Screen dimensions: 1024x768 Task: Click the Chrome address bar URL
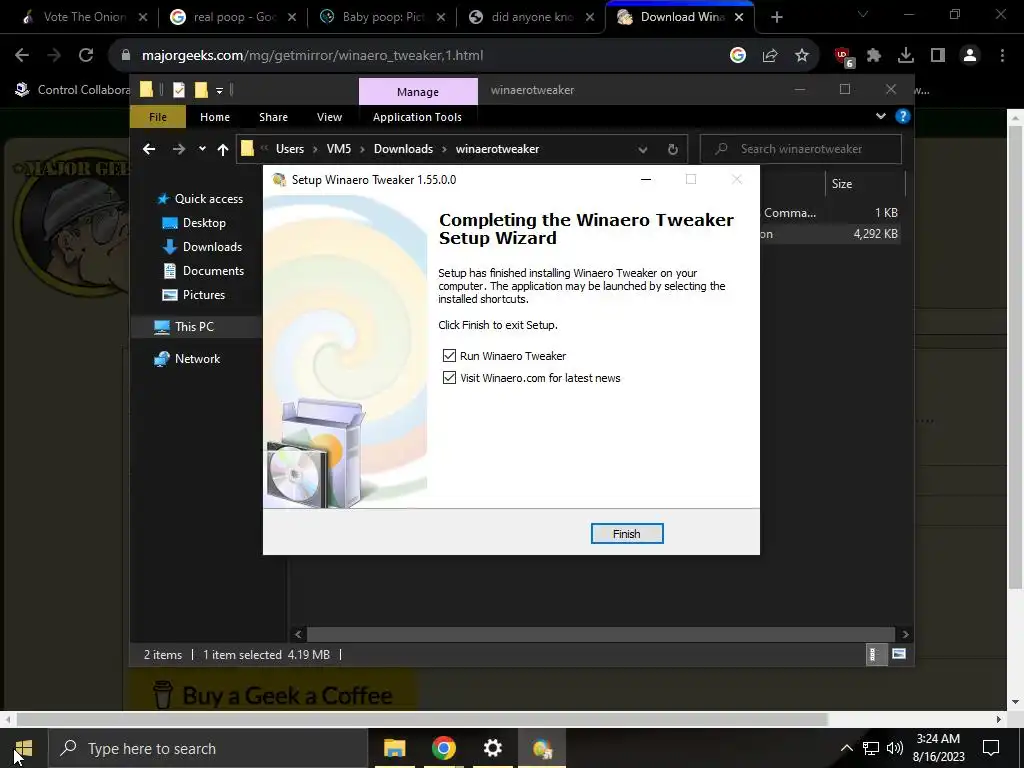coord(312,56)
